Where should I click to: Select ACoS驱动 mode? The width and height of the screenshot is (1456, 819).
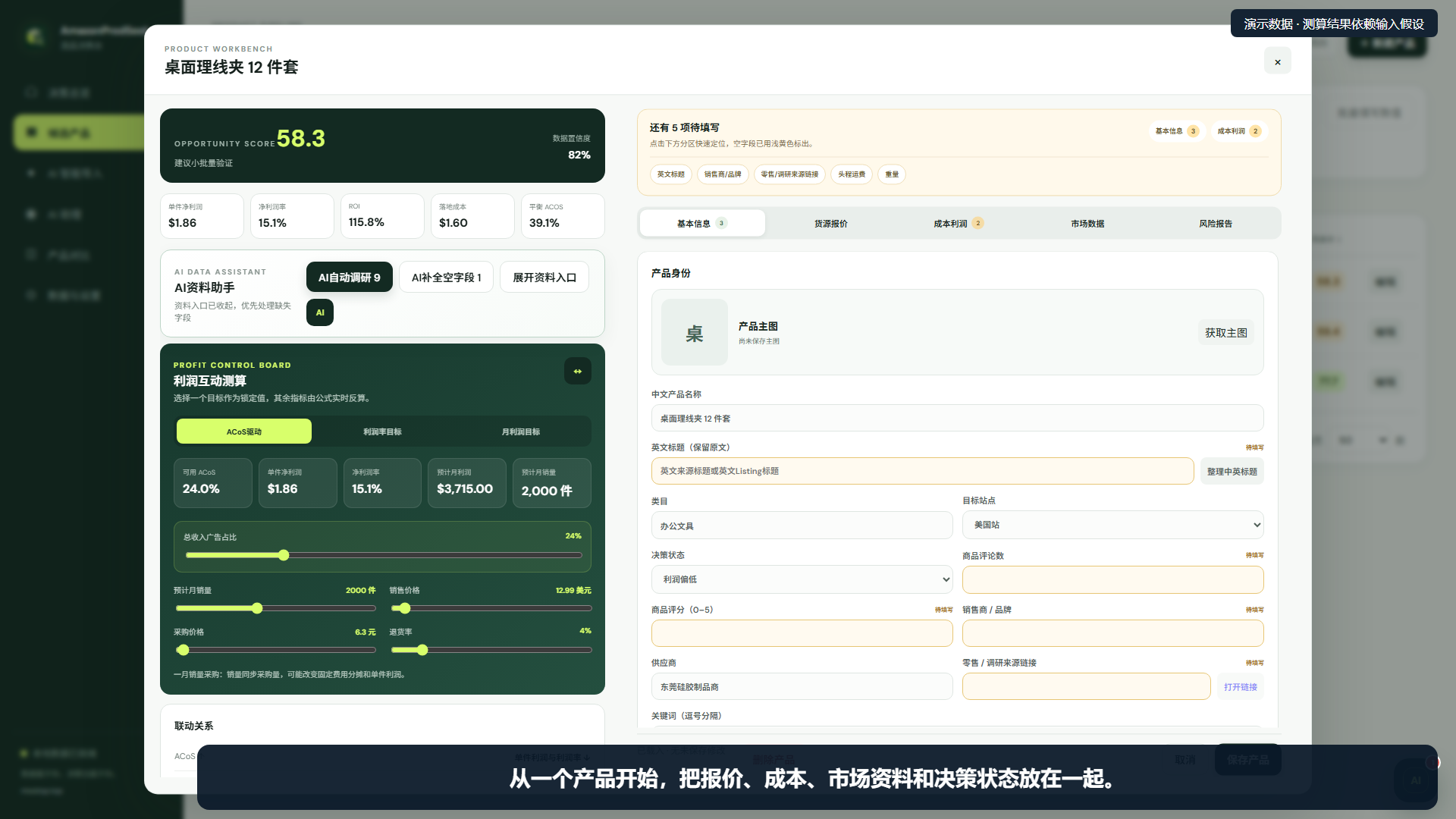tap(243, 431)
